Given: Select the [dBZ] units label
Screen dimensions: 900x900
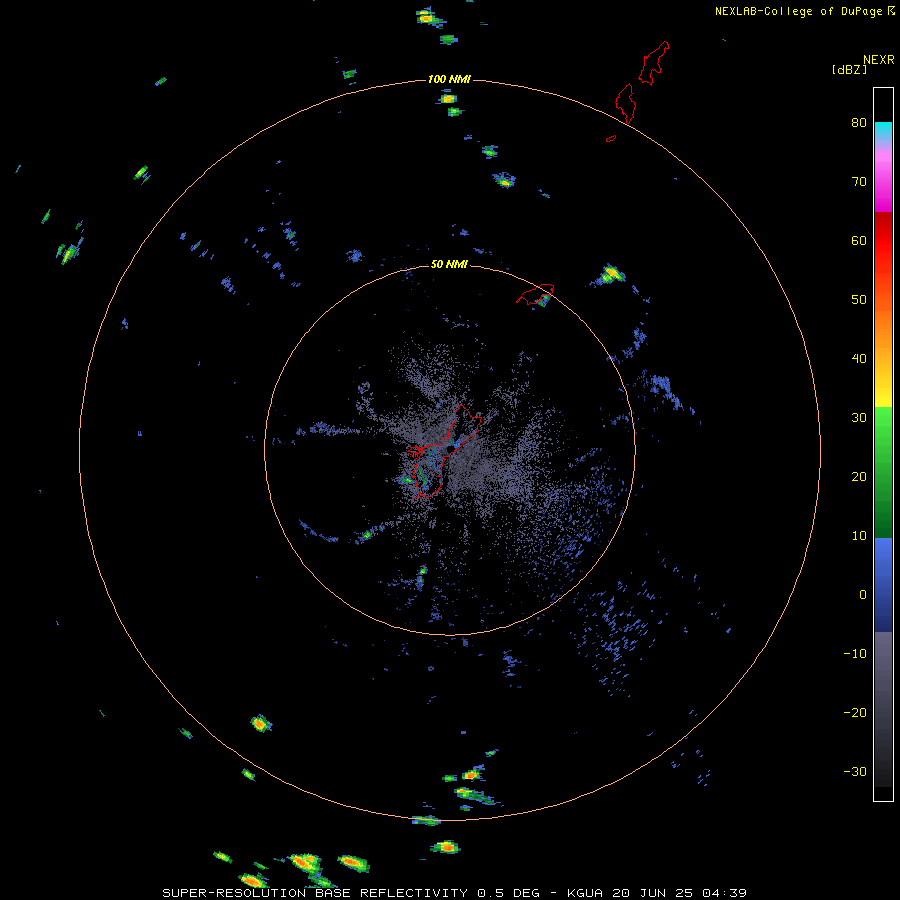Looking at the screenshot, I should point(849,69).
